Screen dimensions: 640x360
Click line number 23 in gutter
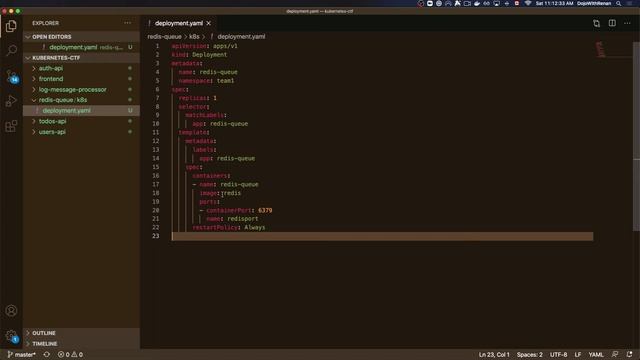[156, 236]
